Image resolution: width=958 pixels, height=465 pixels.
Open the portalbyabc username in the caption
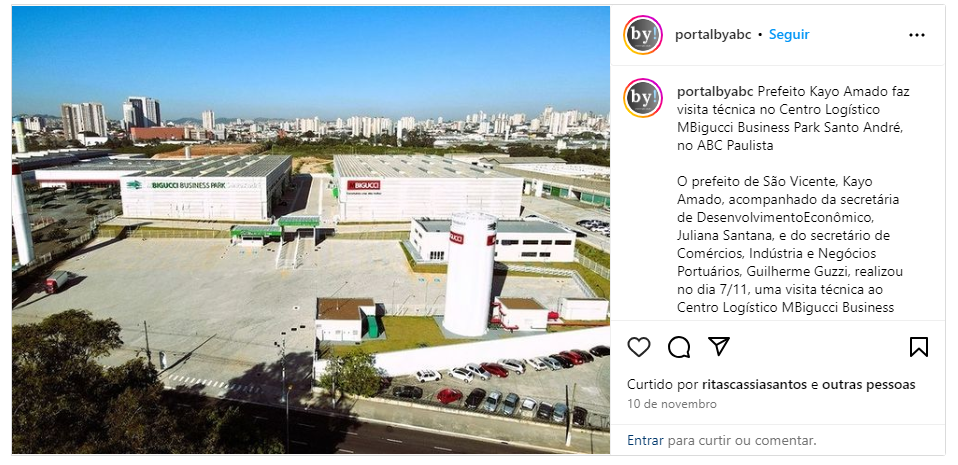[715, 92]
